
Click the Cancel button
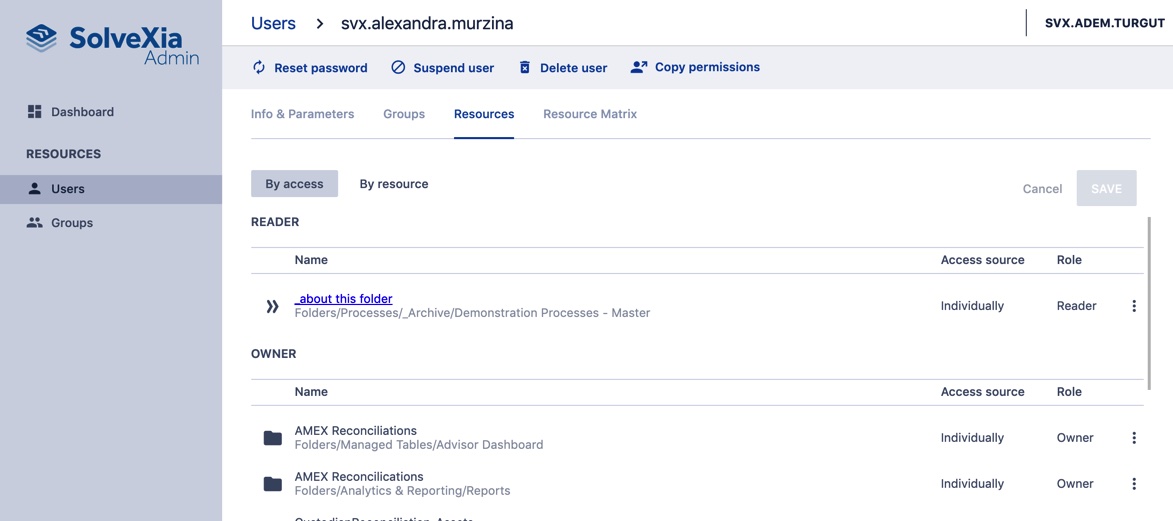click(x=1042, y=189)
